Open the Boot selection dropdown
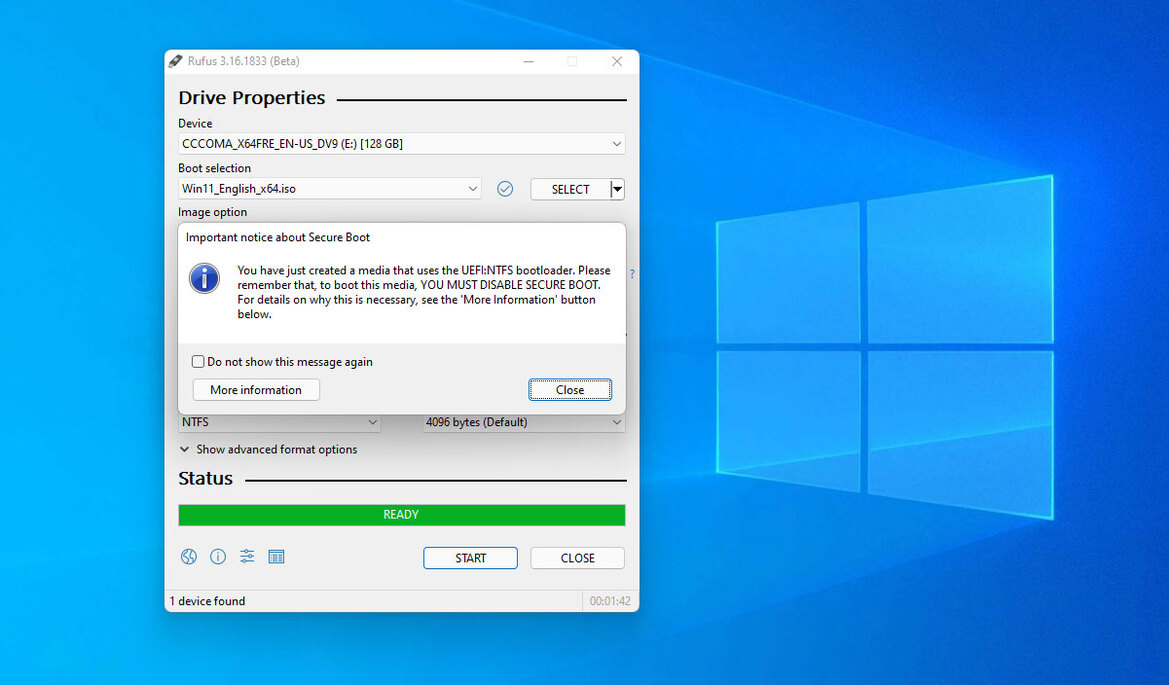 tap(330, 189)
